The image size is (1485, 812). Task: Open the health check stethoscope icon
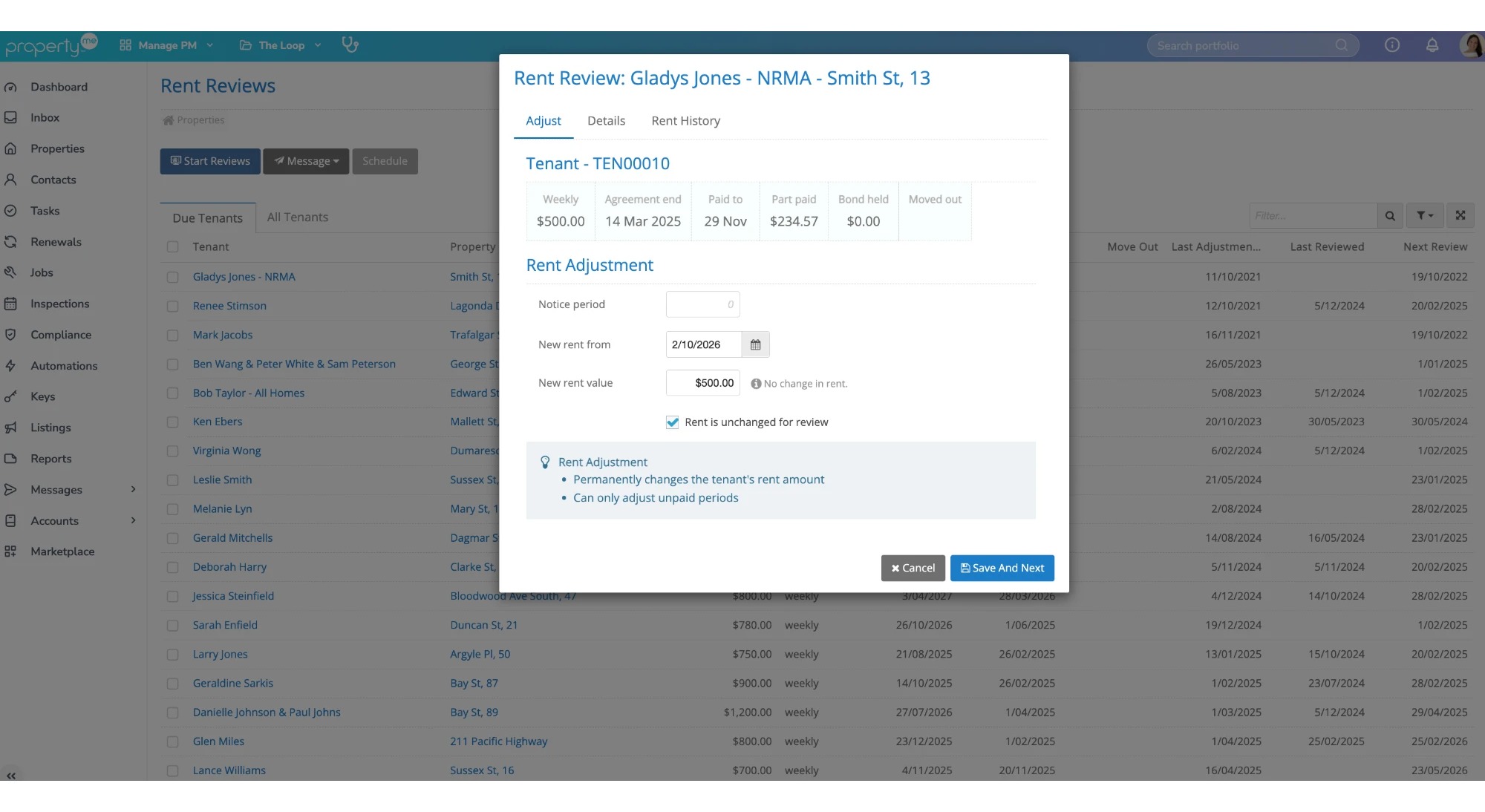click(x=350, y=45)
